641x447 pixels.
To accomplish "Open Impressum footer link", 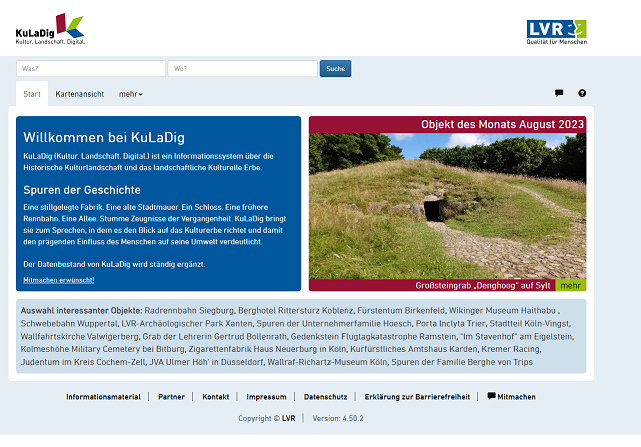I will (x=266, y=397).
